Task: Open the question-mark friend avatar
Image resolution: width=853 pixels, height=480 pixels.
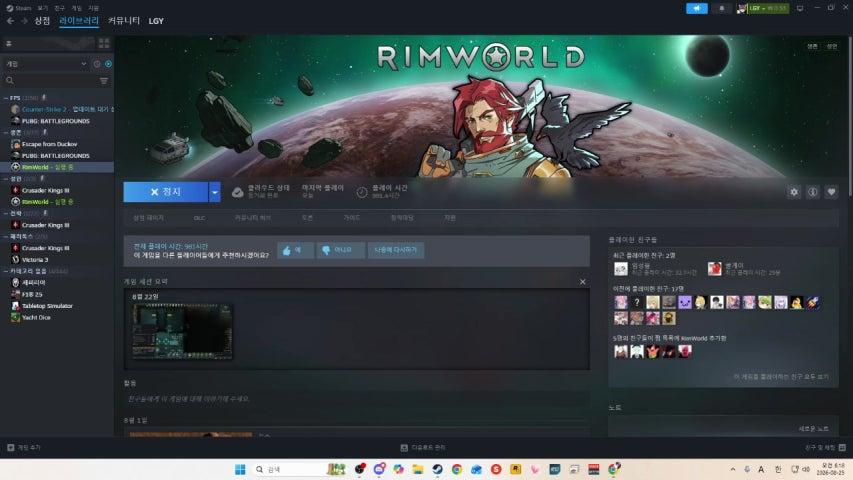Action: point(636,303)
